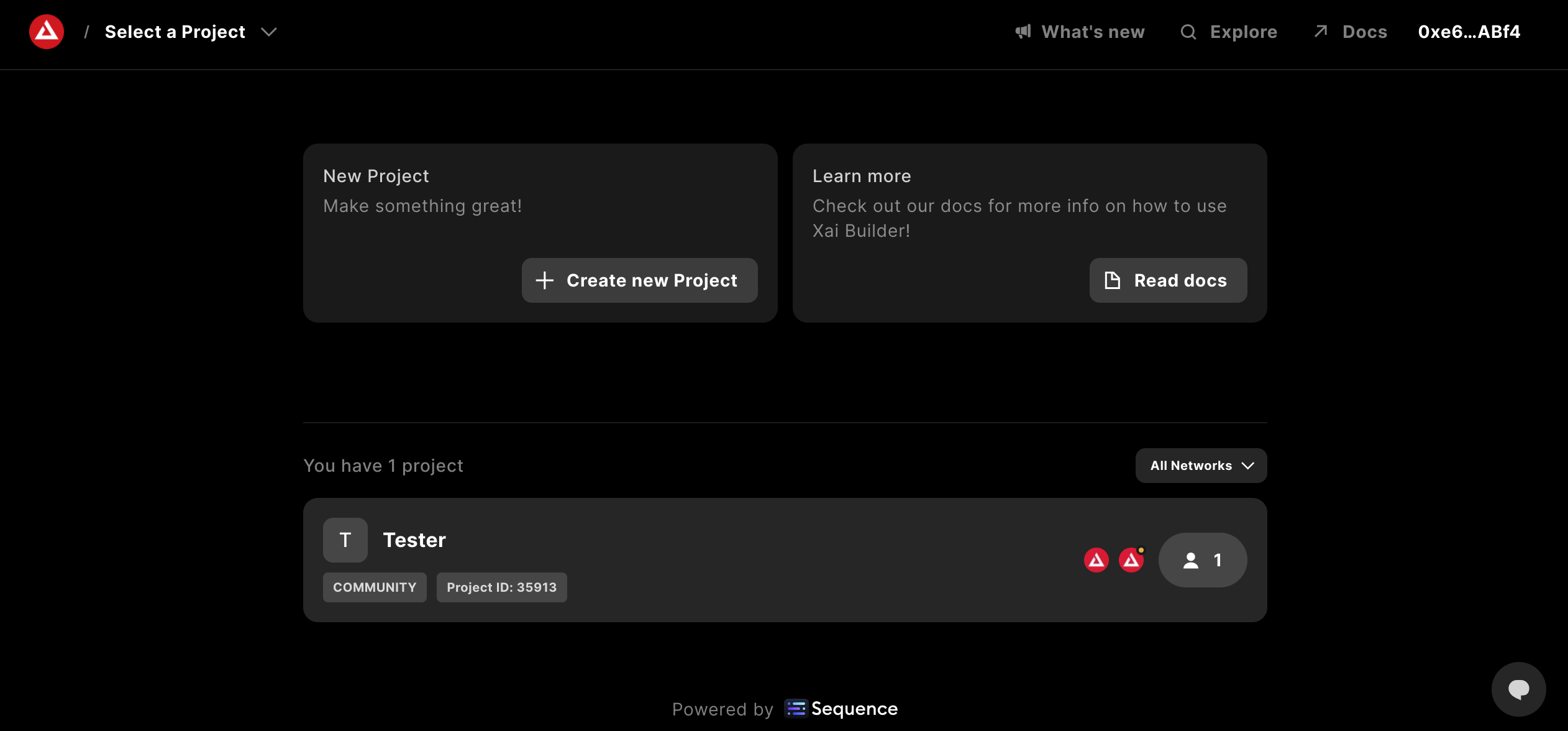Open Docs from the top navigation
The image size is (1568, 731).
pyautogui.click(x=1364, y=32)
